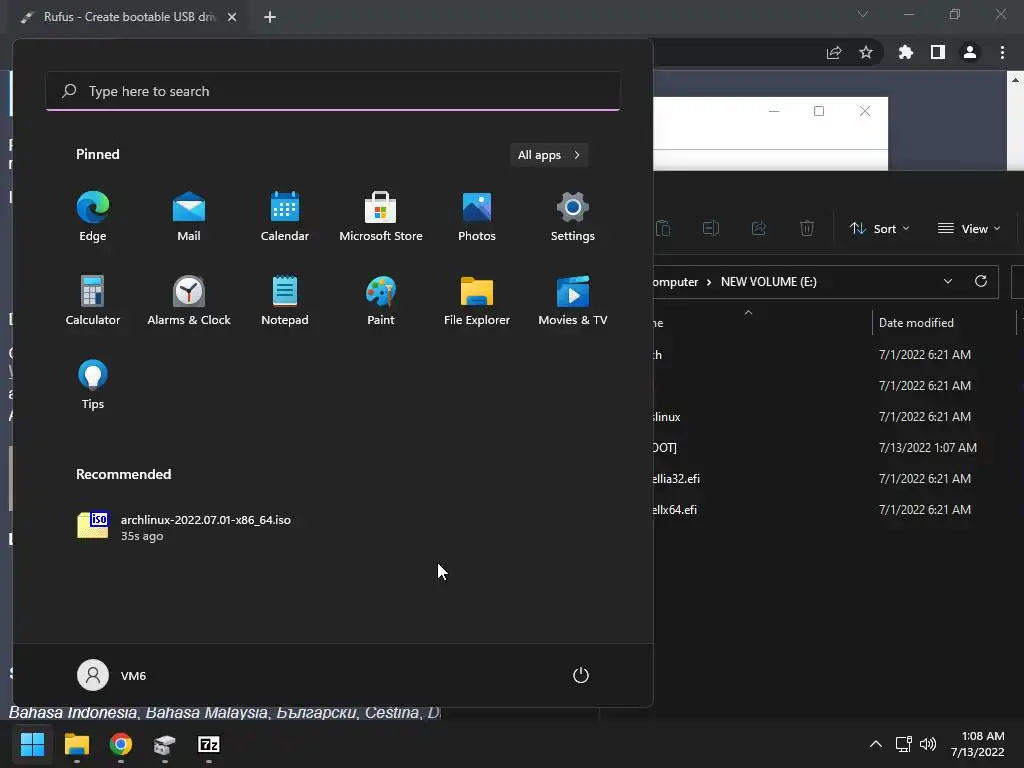1024x768 pixels.
Task: Open a new Chrome tab
Action: (270, 17)
